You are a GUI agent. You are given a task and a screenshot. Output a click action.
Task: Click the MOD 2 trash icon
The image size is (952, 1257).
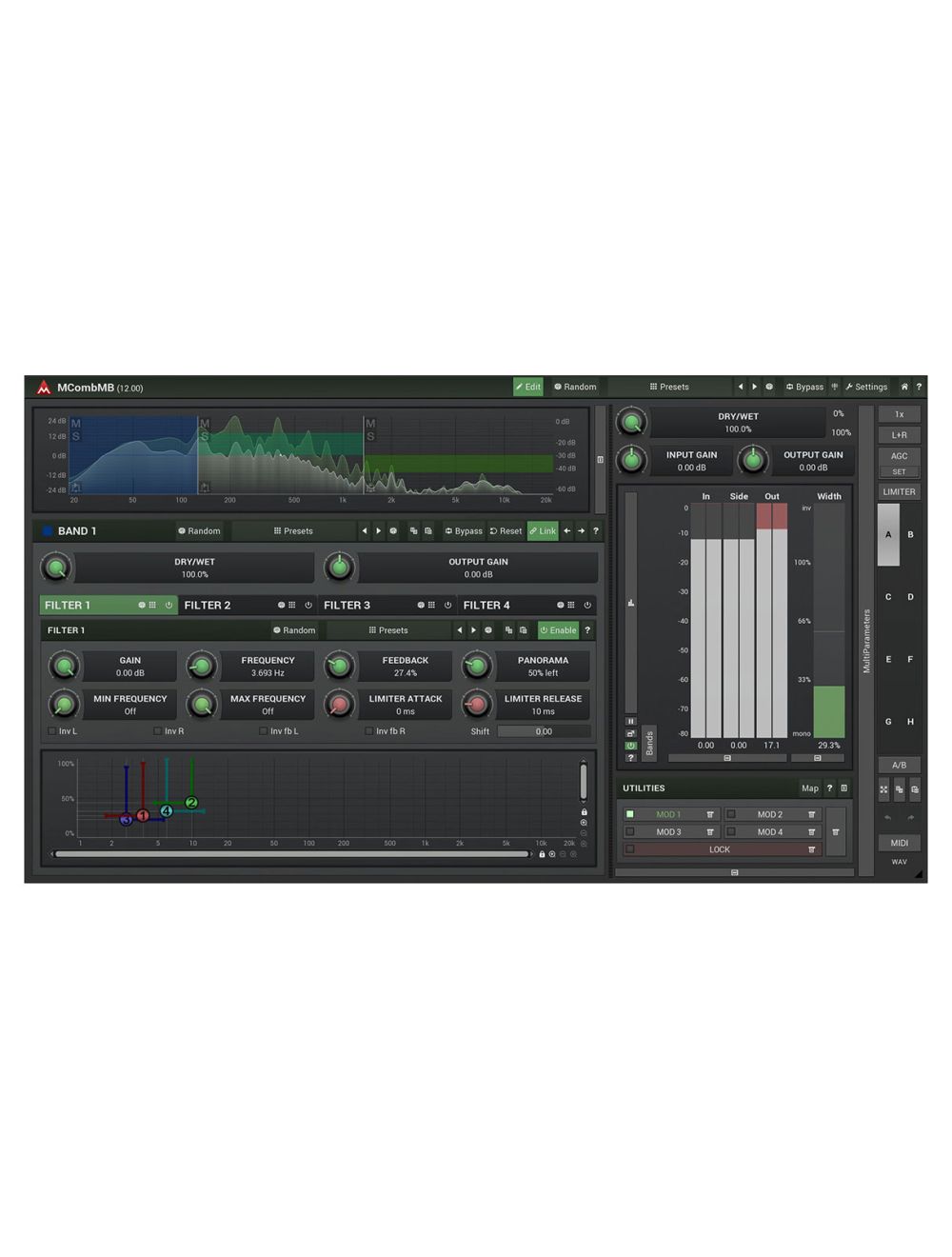811,814
